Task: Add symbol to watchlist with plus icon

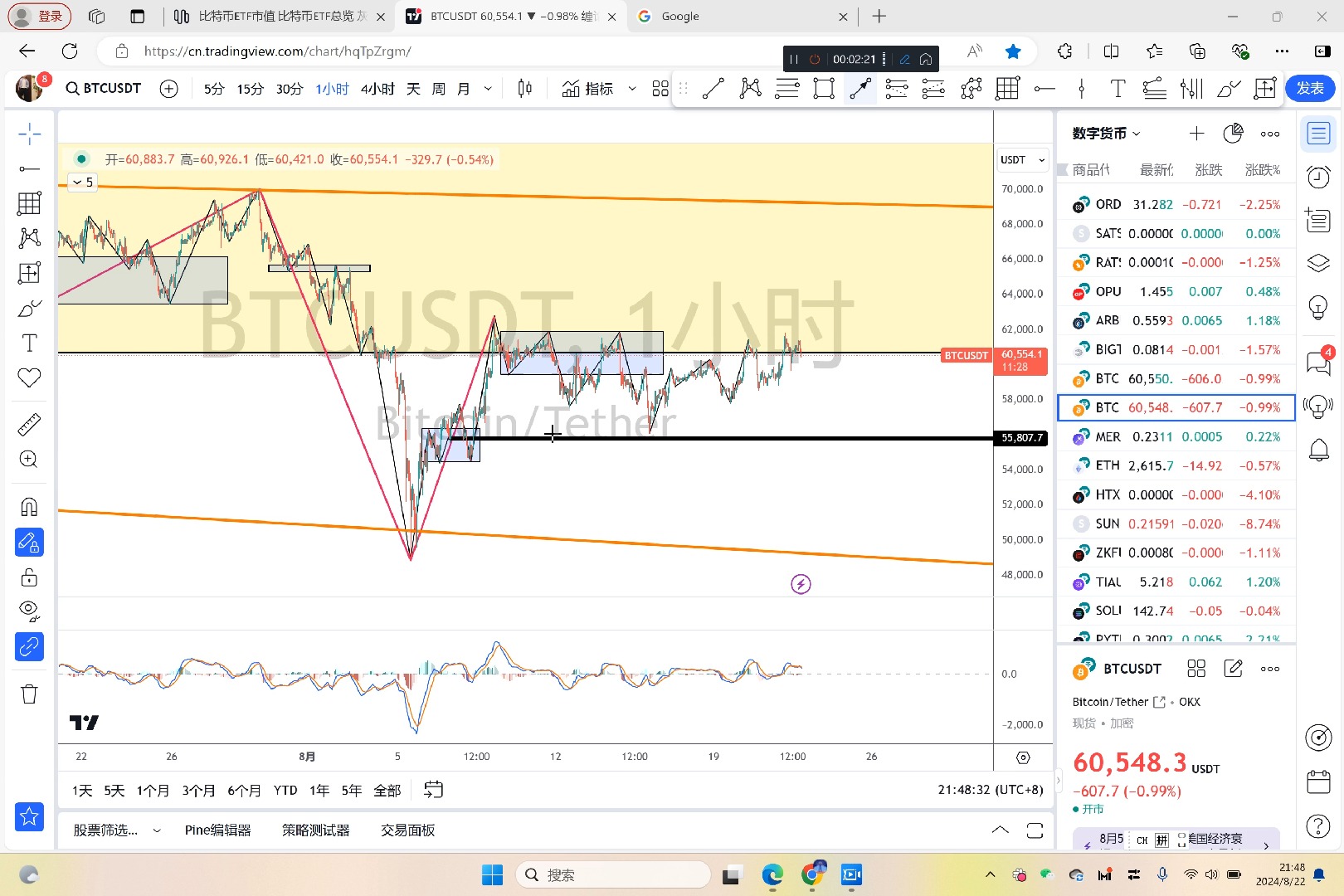Action: [x=1196, y=134]
